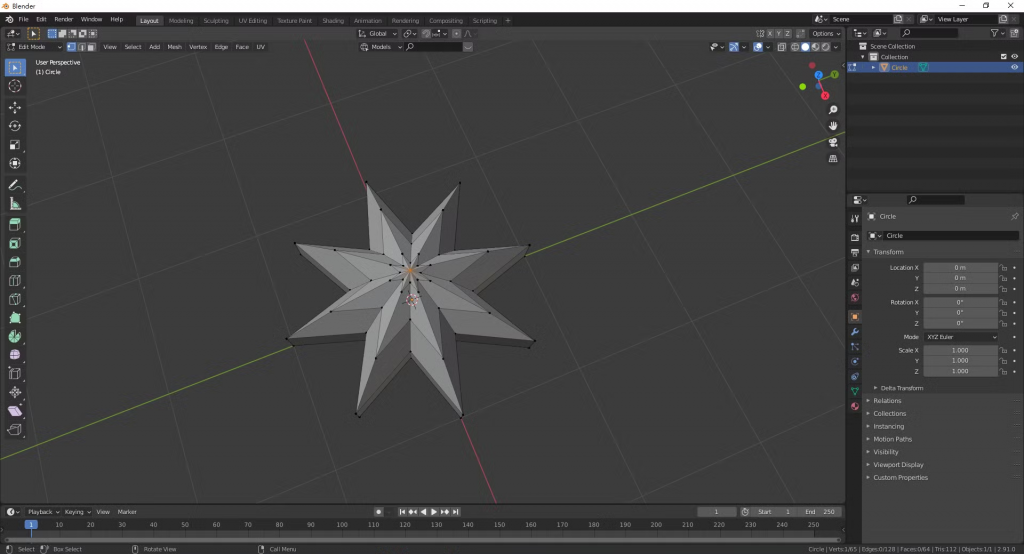Toggle the viewport overlays button

[x=758, y=47]
